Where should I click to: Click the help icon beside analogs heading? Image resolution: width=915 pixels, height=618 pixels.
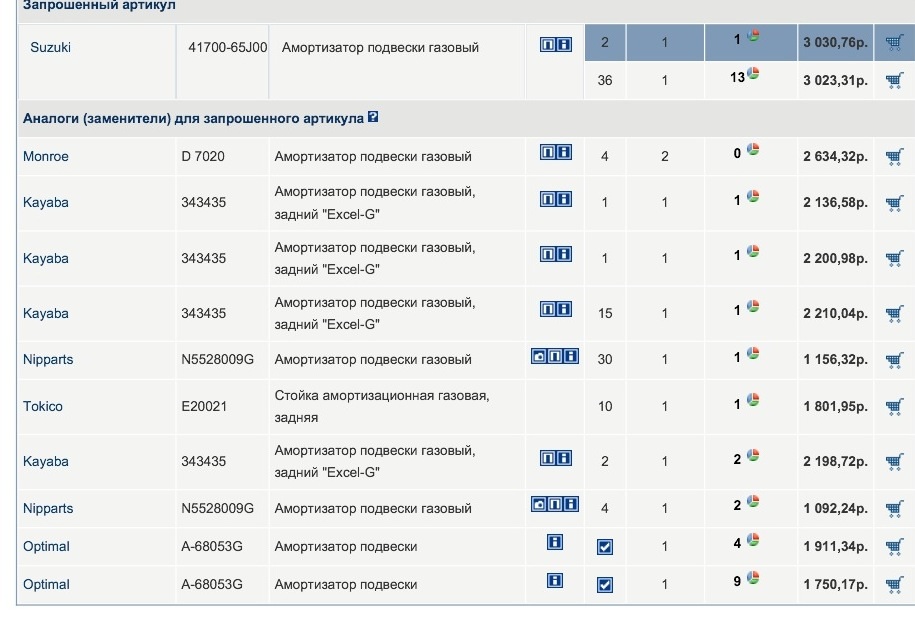pos(373,118)
